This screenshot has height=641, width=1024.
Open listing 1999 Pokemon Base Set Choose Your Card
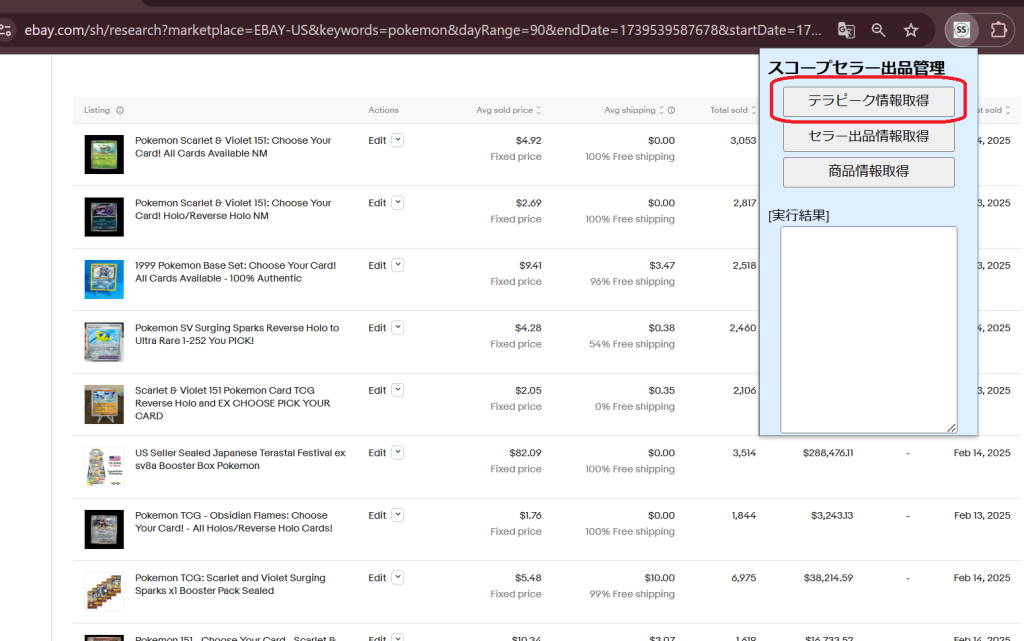(x=235, y=272)
